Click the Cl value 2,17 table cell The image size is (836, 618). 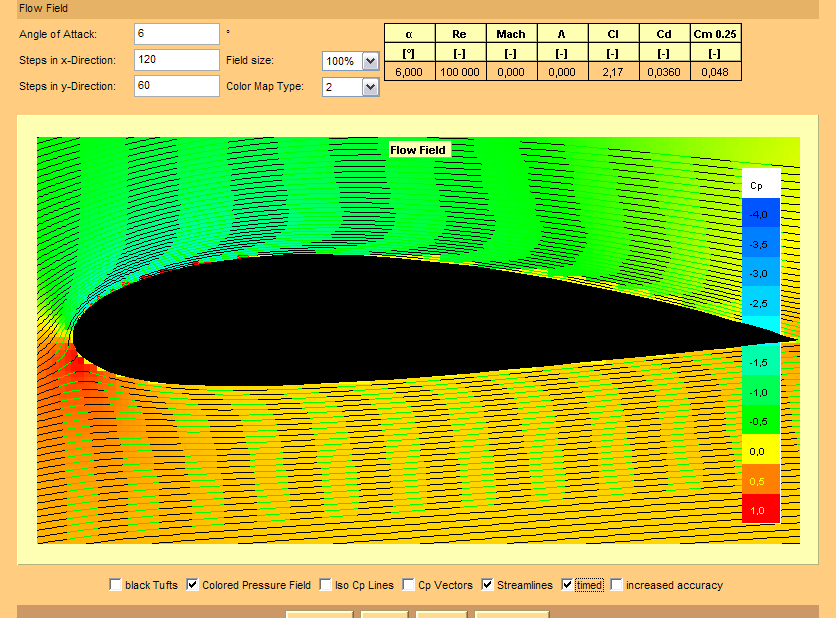[x=612, y=71]
